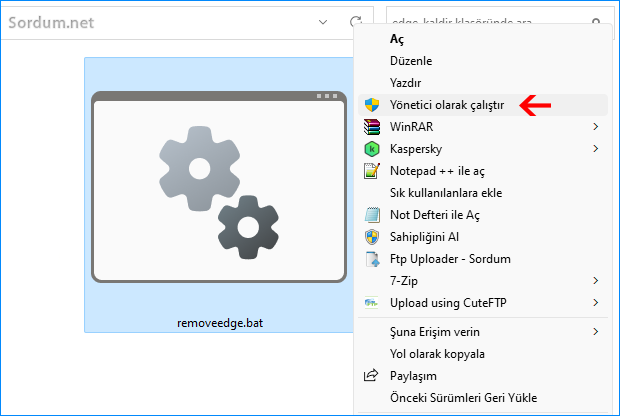The width and height of the screenshot is (620, 416).
Task: Click the CuteFTP upload icon
Action: tap(371, 303)
